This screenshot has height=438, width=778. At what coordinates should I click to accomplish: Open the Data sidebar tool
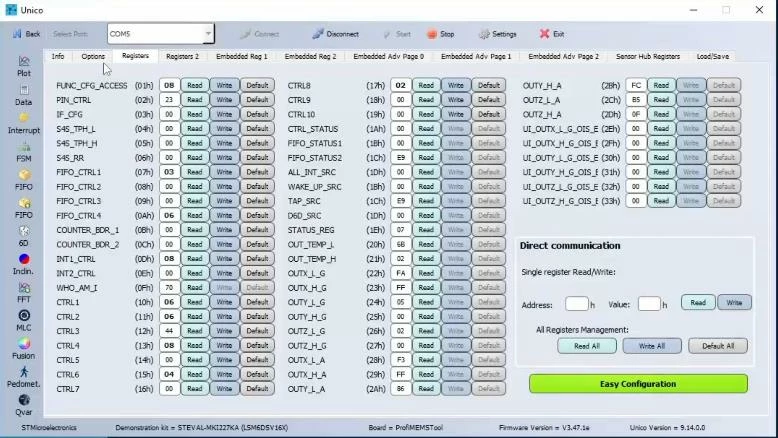tap(23, 95)
